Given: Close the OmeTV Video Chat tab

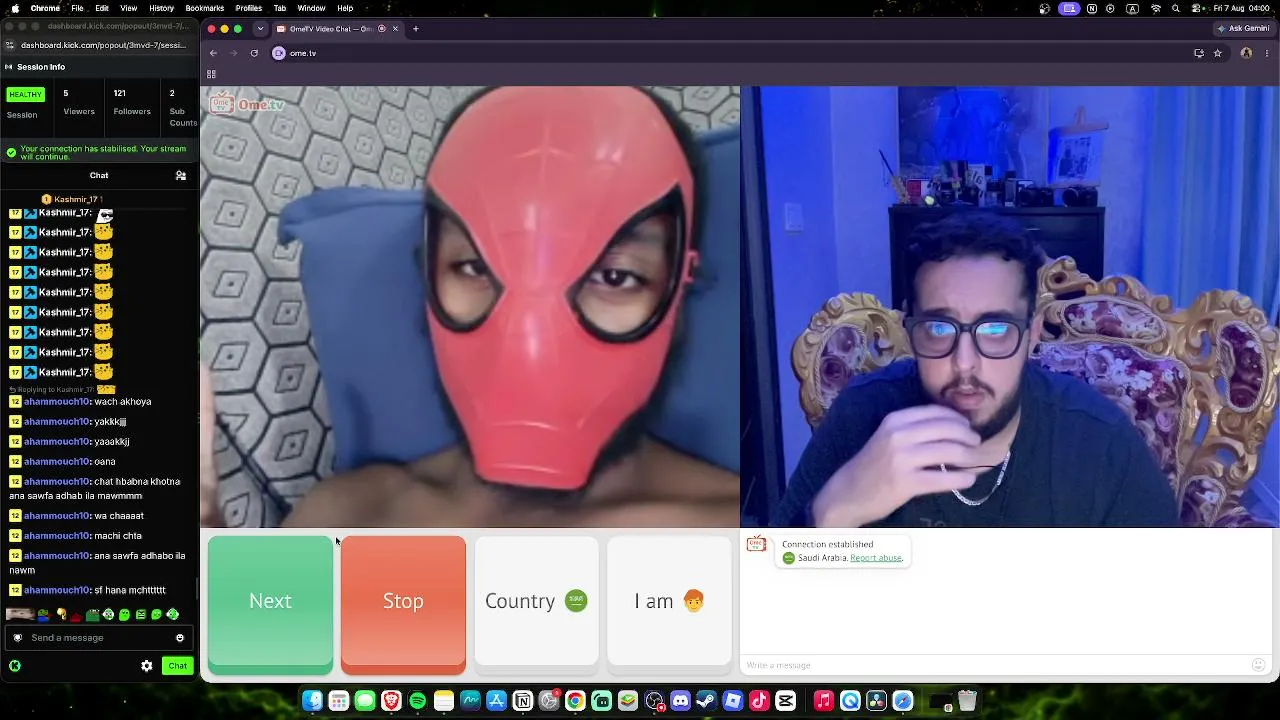Looking at the screenshot, I should click(395, 29).
